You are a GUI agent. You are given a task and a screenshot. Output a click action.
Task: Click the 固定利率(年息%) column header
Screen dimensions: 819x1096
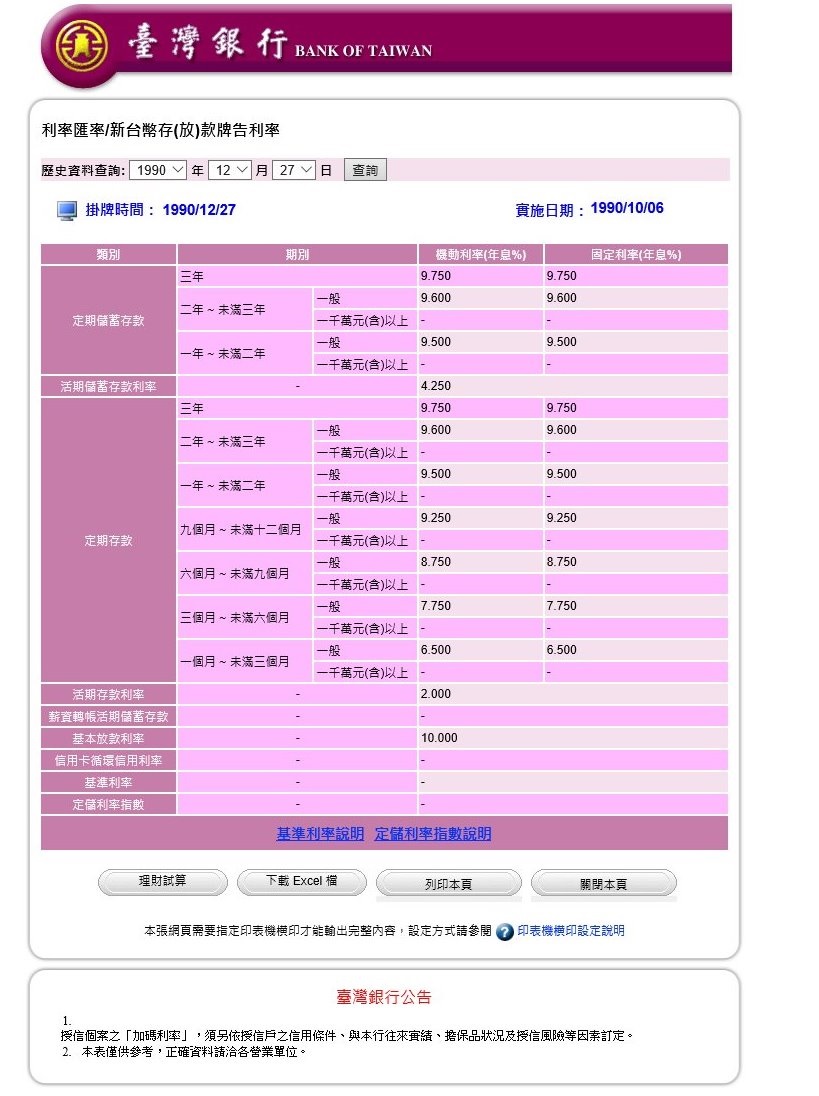pos(636,254)
